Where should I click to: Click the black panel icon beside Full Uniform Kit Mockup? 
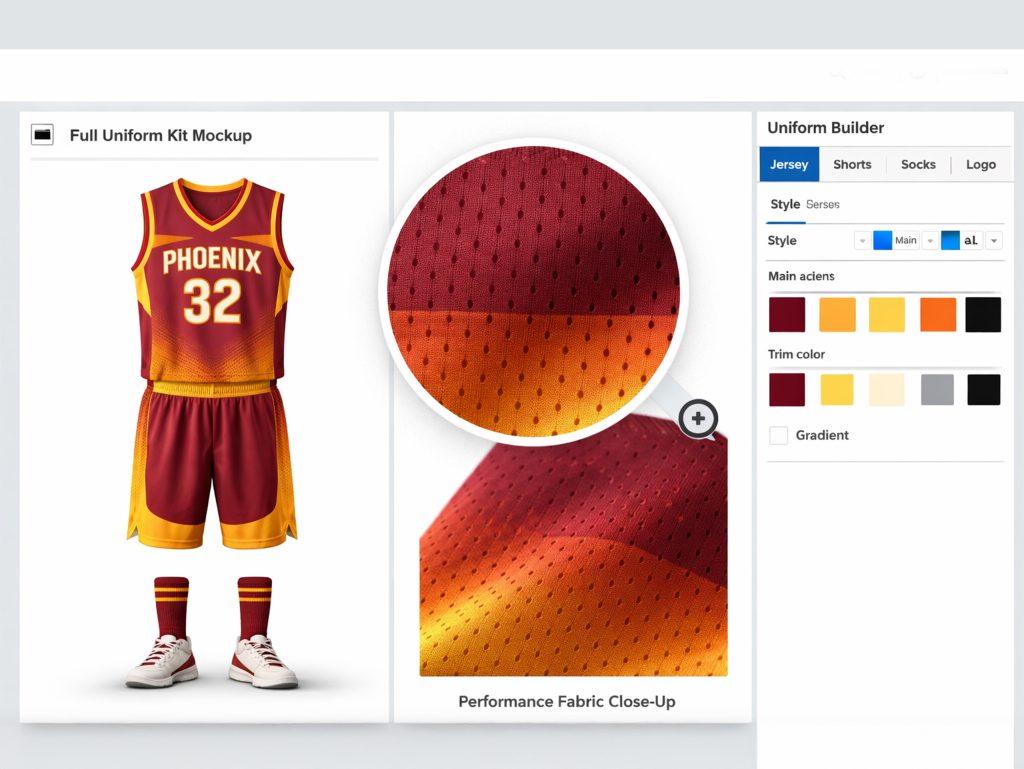point(42,135)
